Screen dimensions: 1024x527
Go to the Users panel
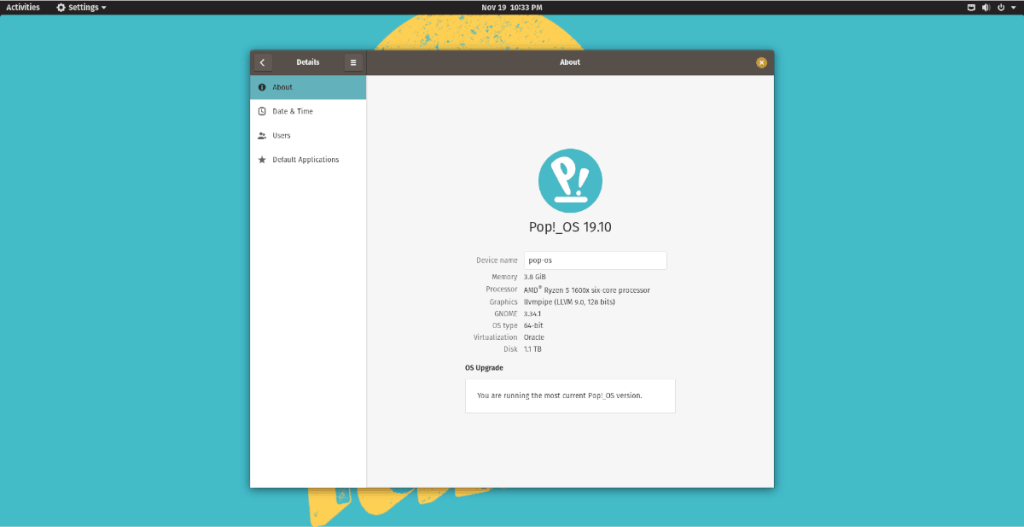[x=308, y=135]
